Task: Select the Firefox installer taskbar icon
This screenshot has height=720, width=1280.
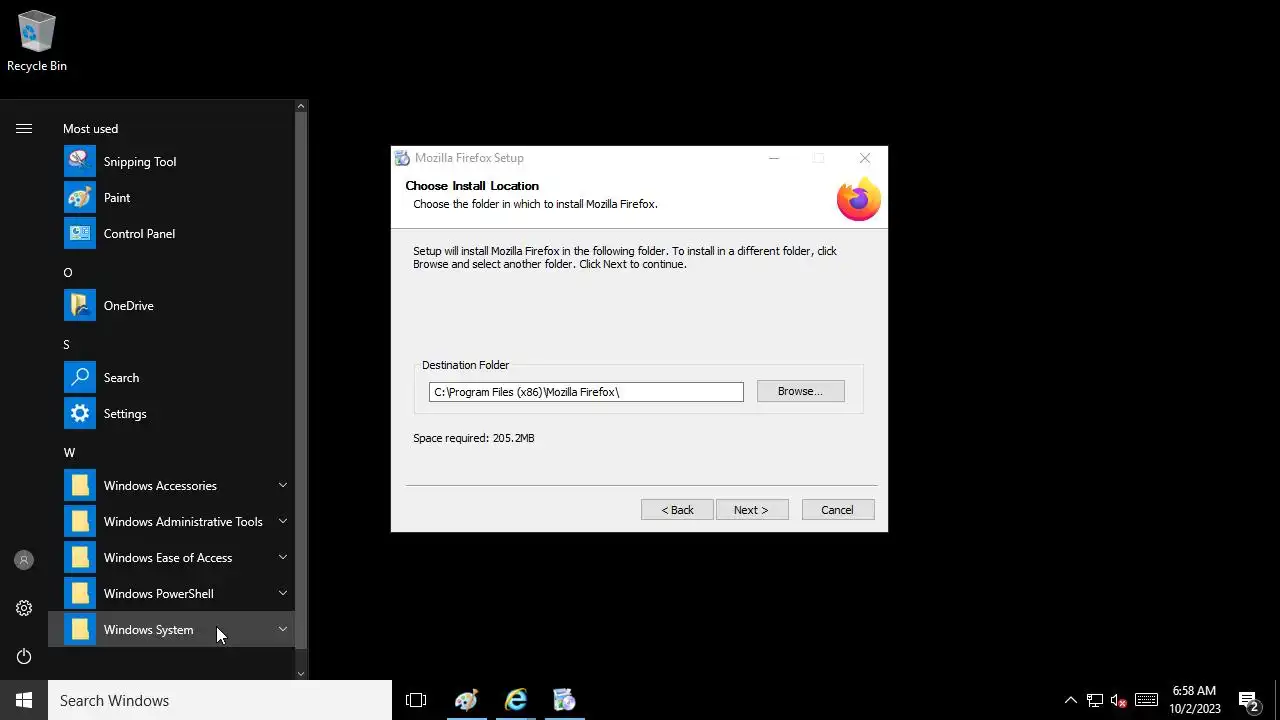Action: point(564,700)
